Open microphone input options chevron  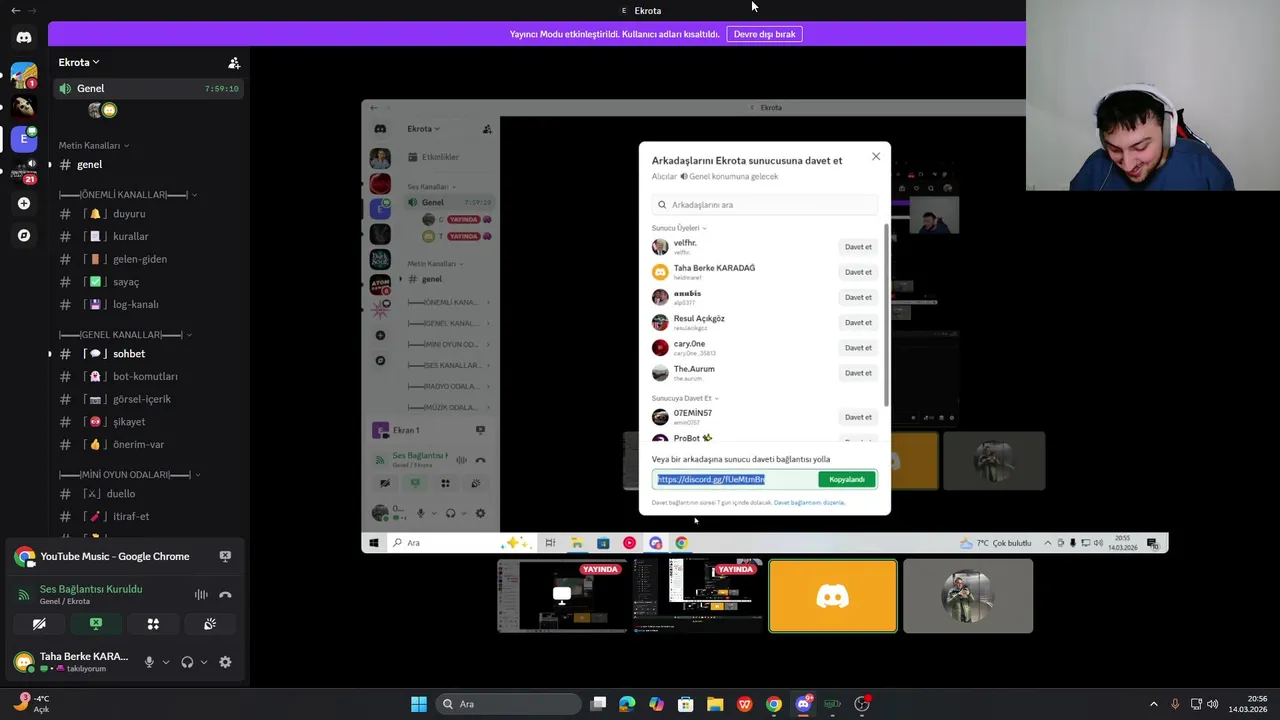click(166, 662)
